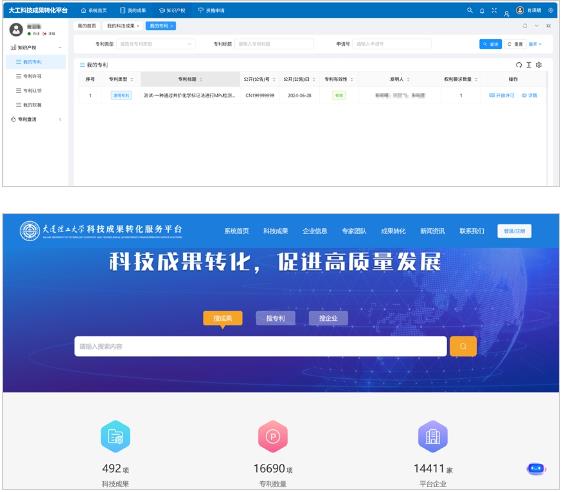
Task: Click the large profile avatar in left sidebar
Action: coord(16,29)
